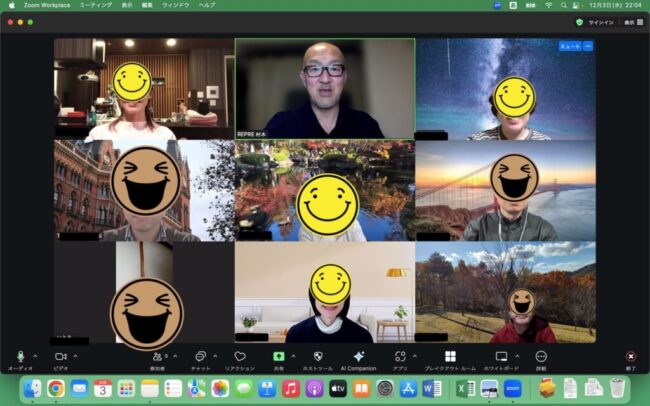Expand the video options arrow beside ビデオ

point(75,356)
